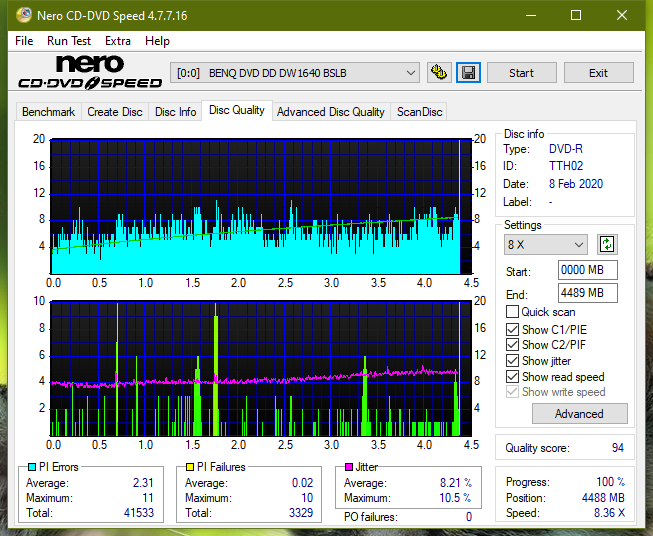Open the File menu

coord(24,41)
